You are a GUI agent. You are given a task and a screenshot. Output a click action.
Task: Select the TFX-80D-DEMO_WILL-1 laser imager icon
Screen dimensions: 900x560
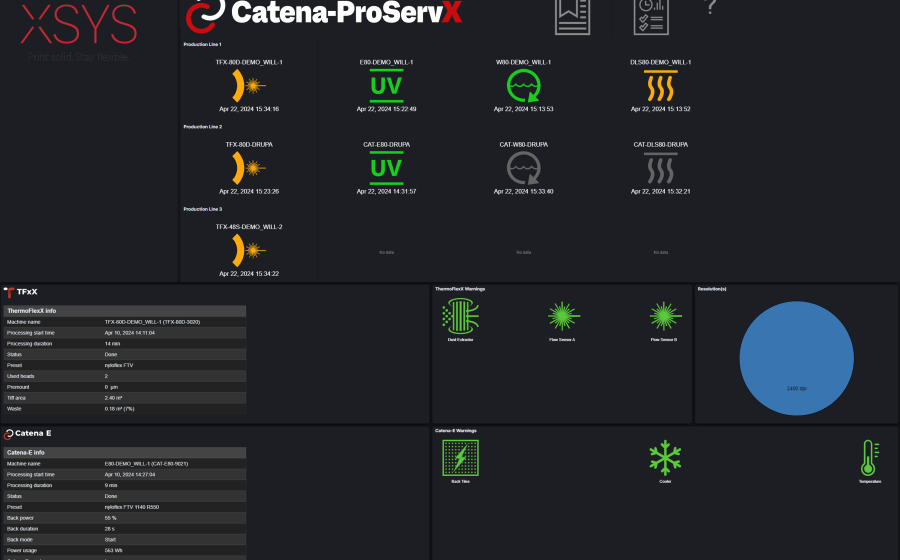[249, 85]
